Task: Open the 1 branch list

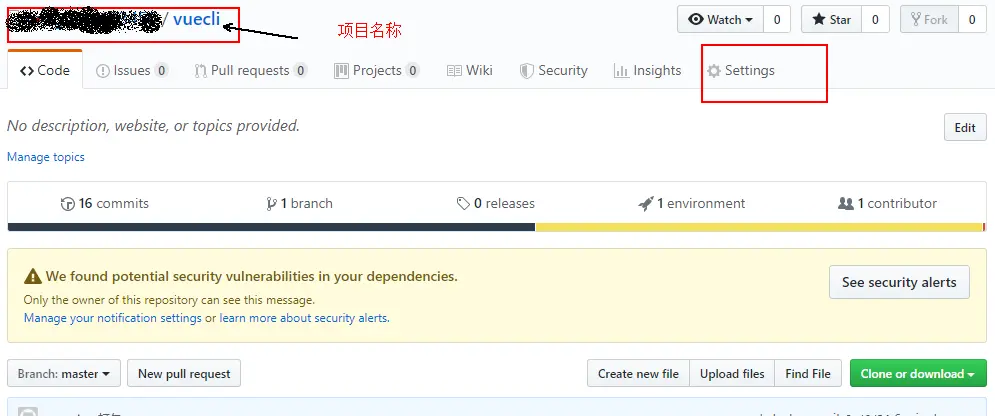Action: 300,204
